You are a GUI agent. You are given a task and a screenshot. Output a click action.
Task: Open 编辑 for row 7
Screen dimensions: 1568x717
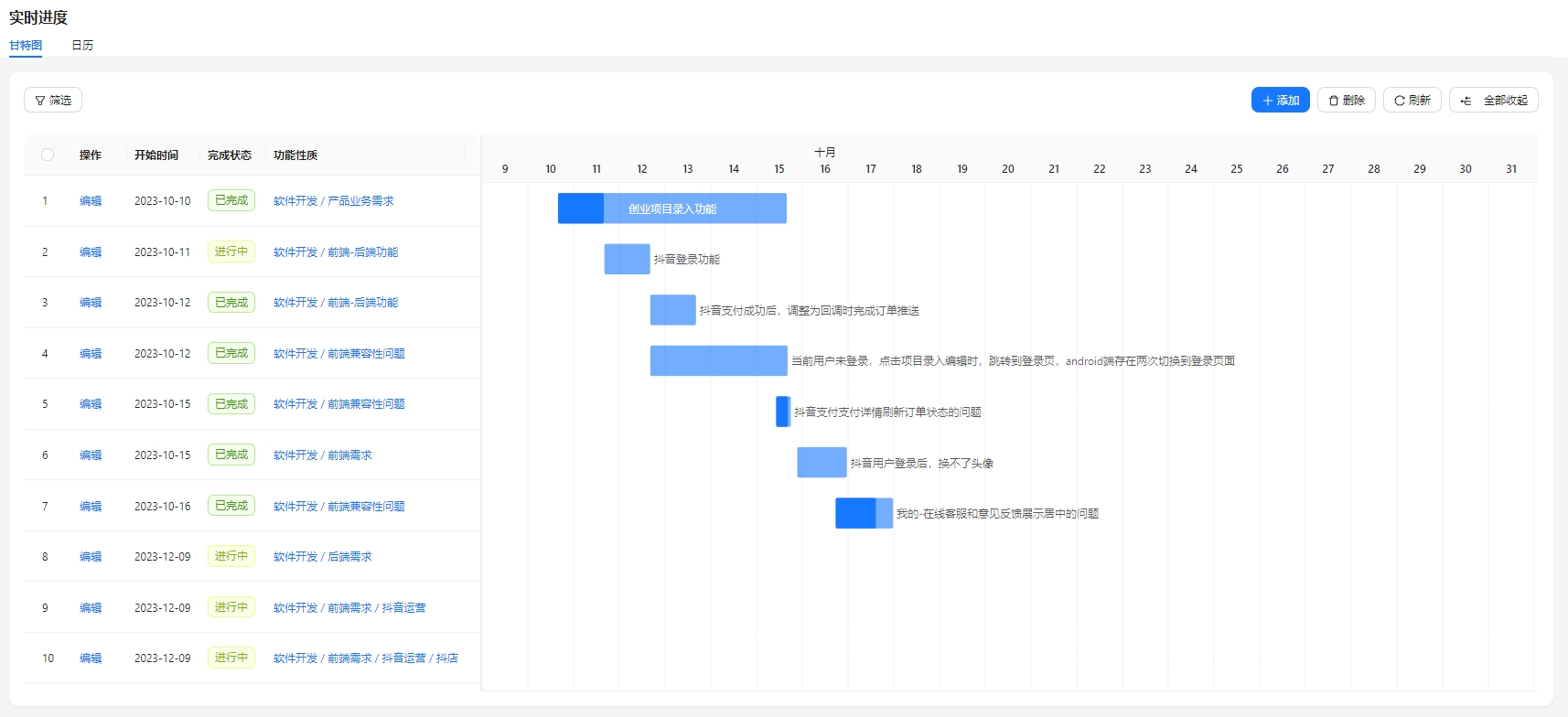[91, 506]
